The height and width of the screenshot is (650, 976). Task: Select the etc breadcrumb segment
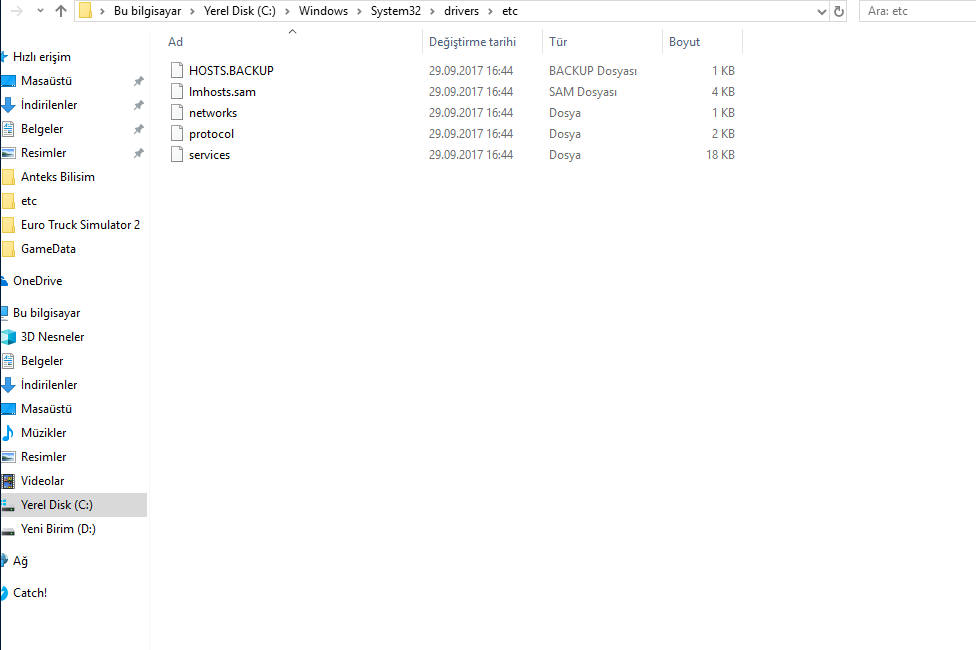click(x=510, y=11)
